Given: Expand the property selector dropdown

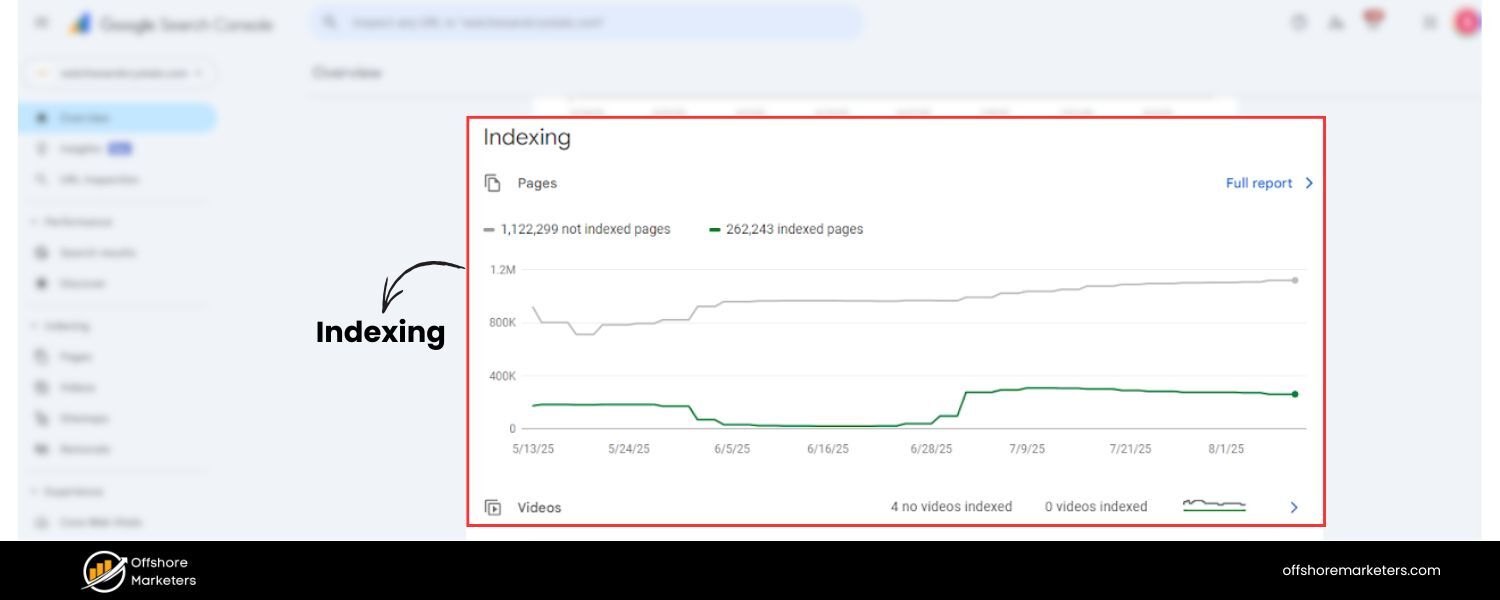Looking at the screenshot, I should click(120, 72).
